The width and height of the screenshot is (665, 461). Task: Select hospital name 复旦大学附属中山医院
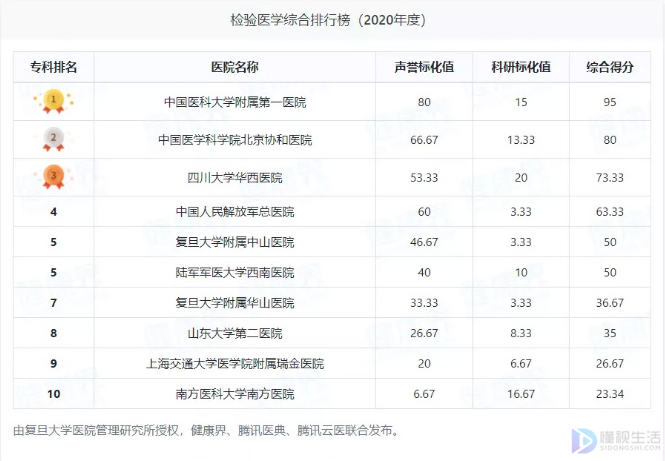point(235,242)
